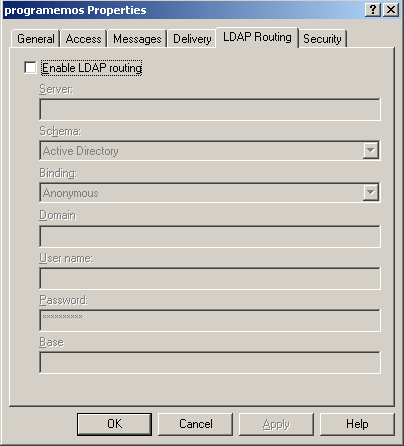The image size is (404, 446).
Task: Enable the LDAP routing checkbox
Action: click(x=30, y=68)
